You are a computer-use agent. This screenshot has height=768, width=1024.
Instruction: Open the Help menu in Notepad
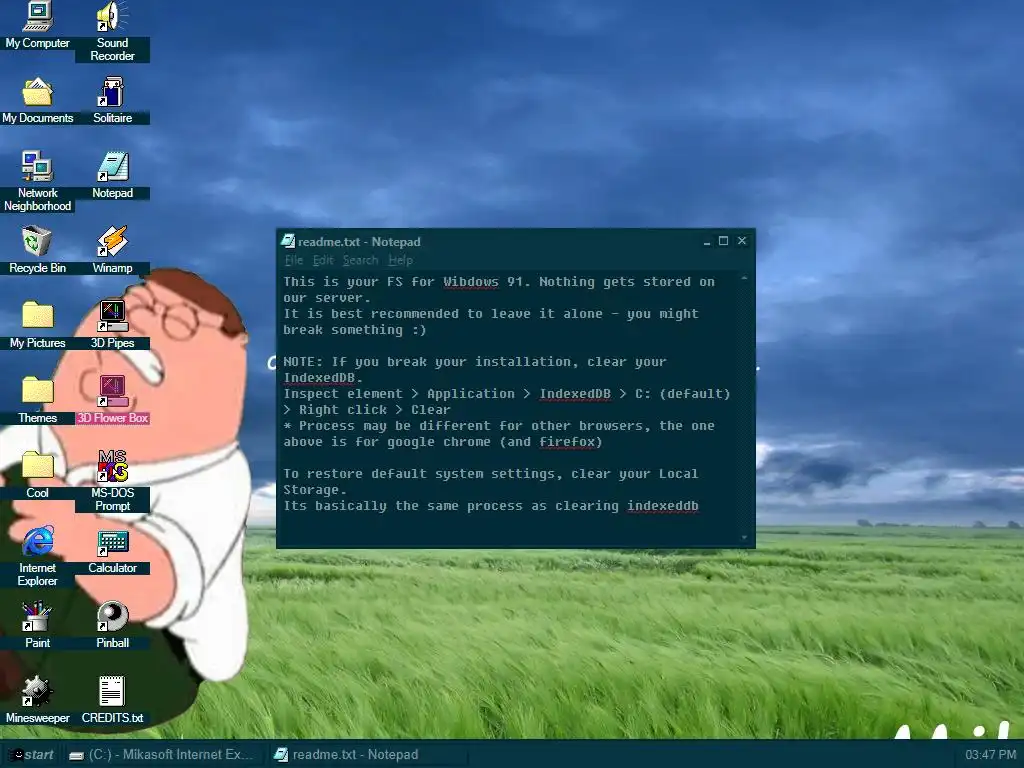pos(400,260)
